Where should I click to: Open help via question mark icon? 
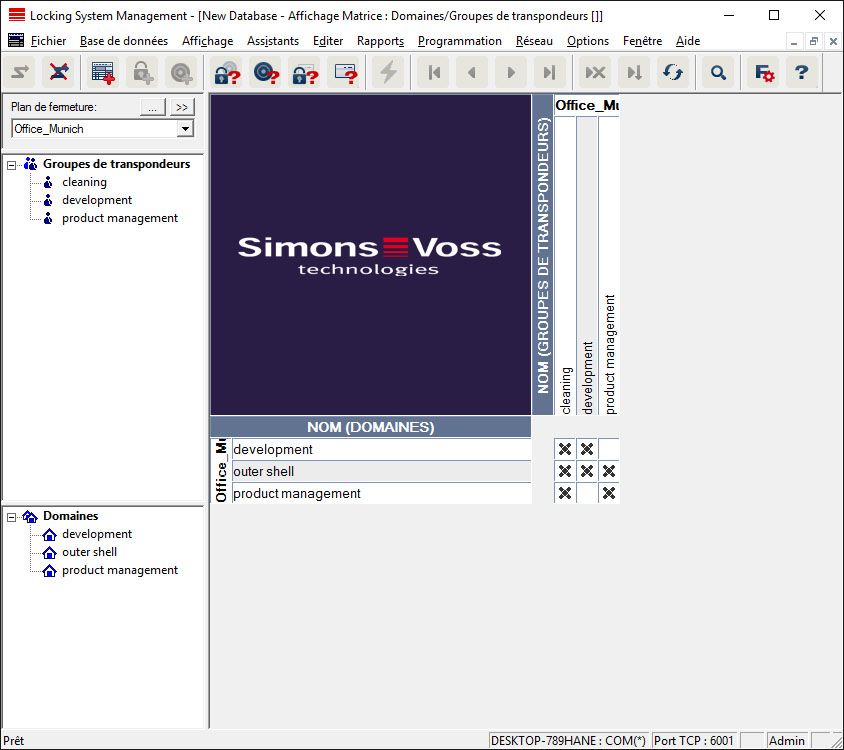tap(800, 72)
